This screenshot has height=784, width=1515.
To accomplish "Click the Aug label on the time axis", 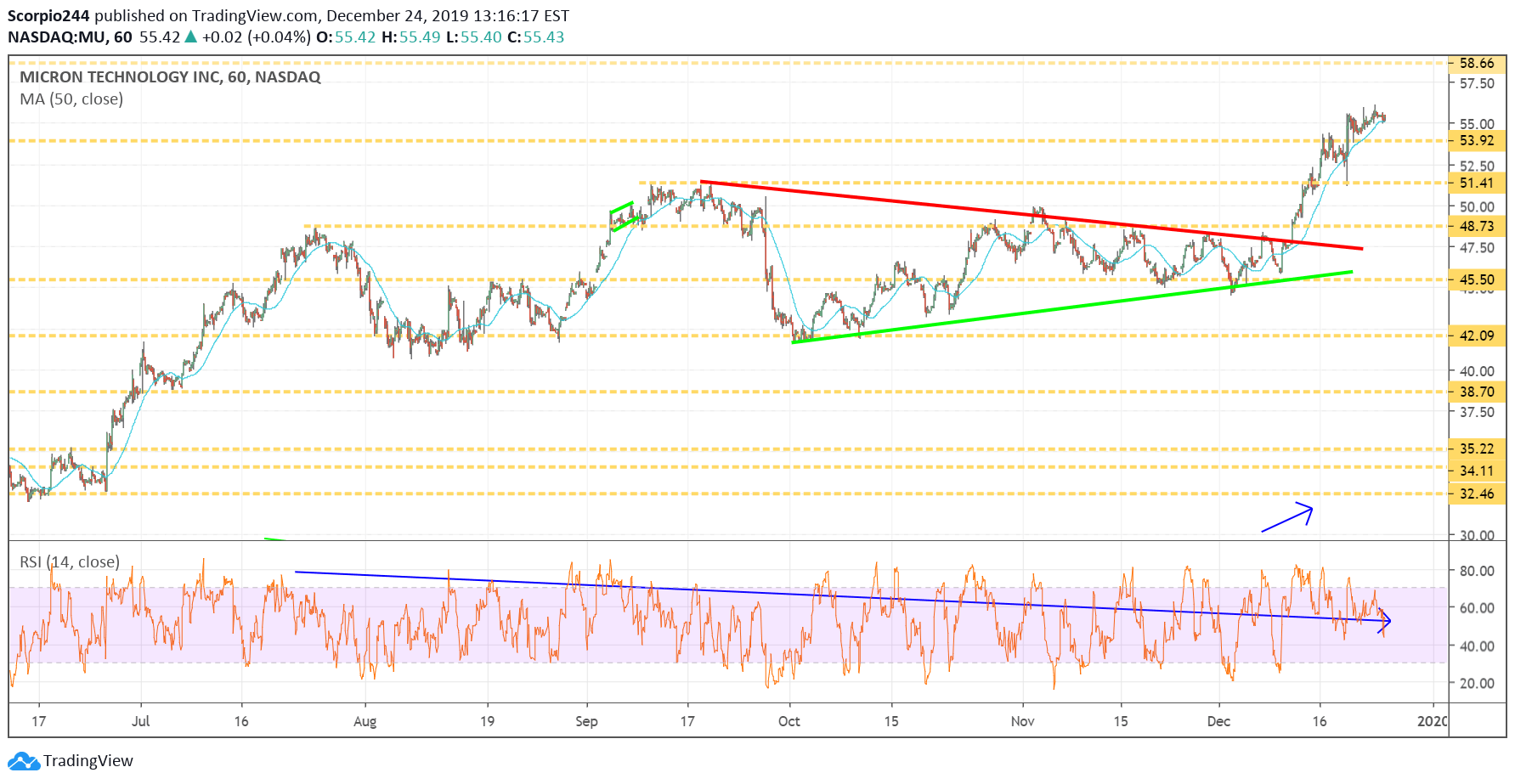I will 365,721.
